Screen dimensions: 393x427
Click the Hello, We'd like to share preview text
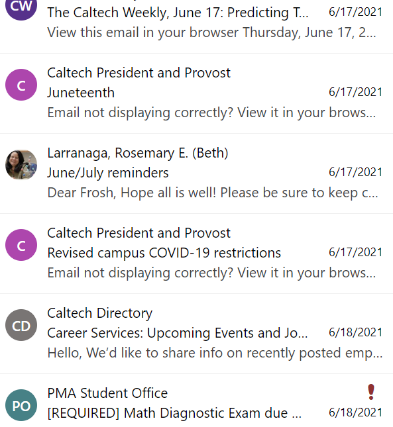point(215,353)
